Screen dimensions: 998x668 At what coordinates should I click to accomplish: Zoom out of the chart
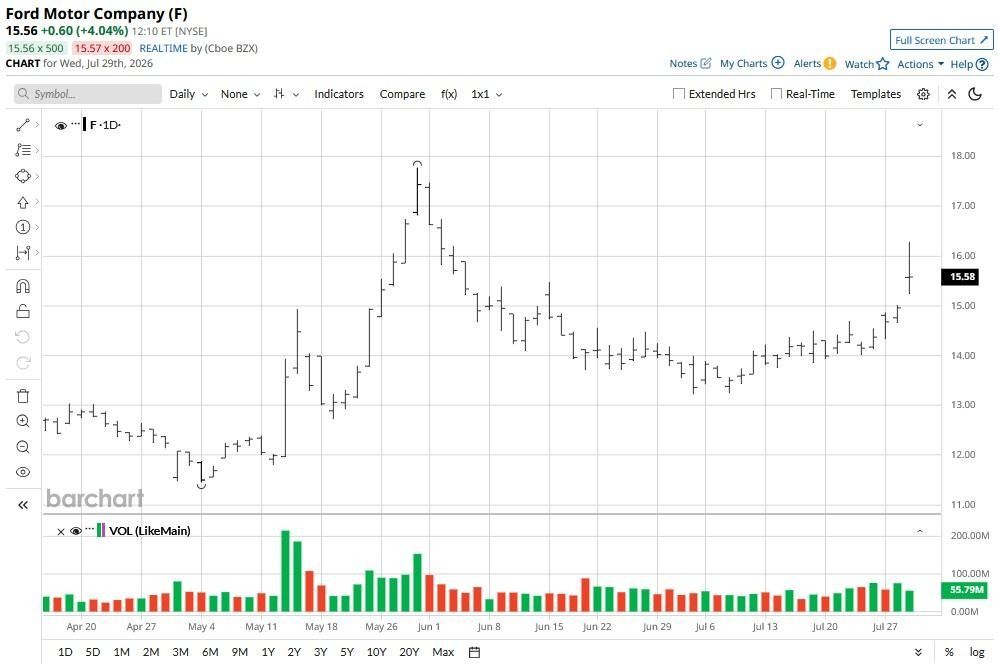click(x=23, y=447)
